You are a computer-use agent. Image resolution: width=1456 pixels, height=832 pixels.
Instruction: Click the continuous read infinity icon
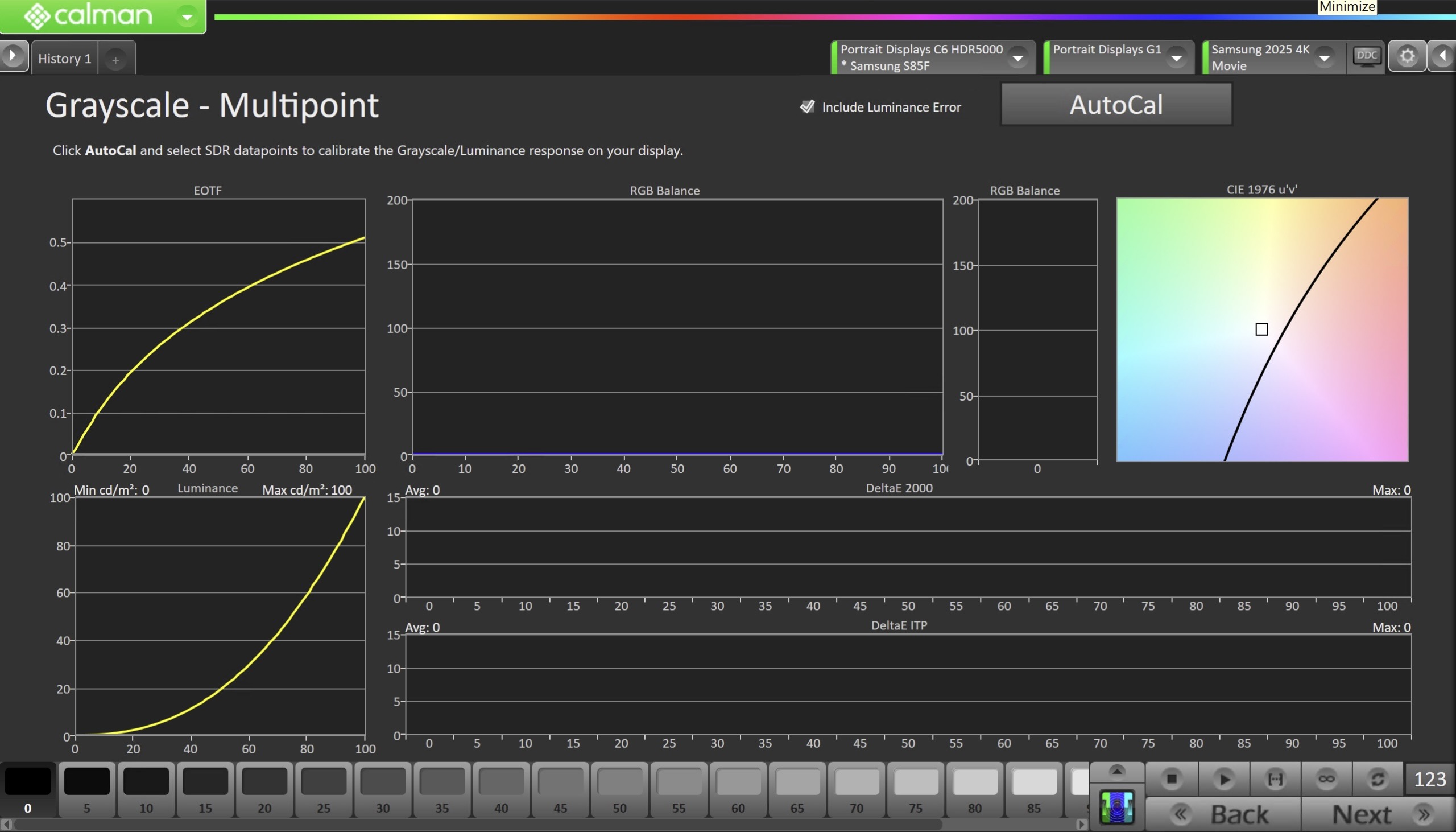(1326, 779)
